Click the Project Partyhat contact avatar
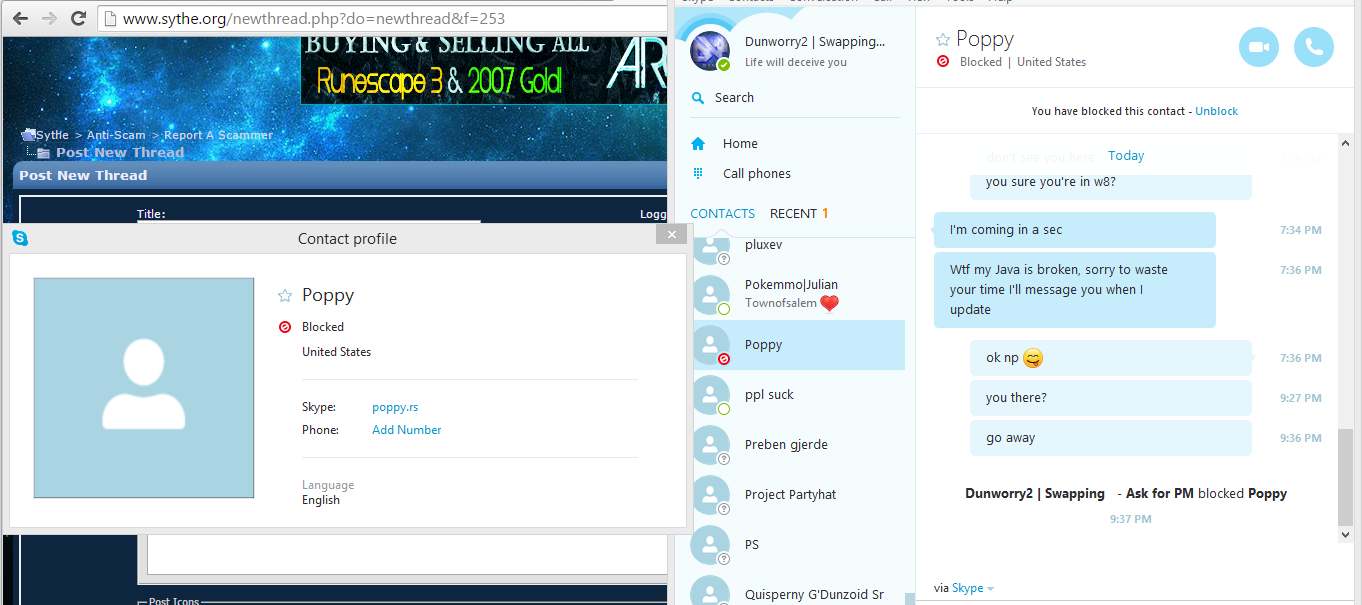This screenshot has height=605, width=1362. tap(711, 495)
